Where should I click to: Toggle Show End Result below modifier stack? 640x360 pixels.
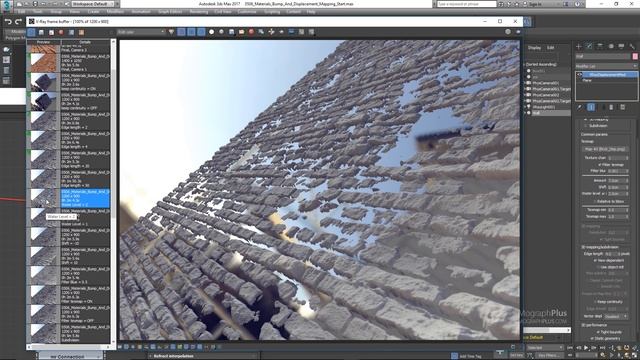[591, 107]
